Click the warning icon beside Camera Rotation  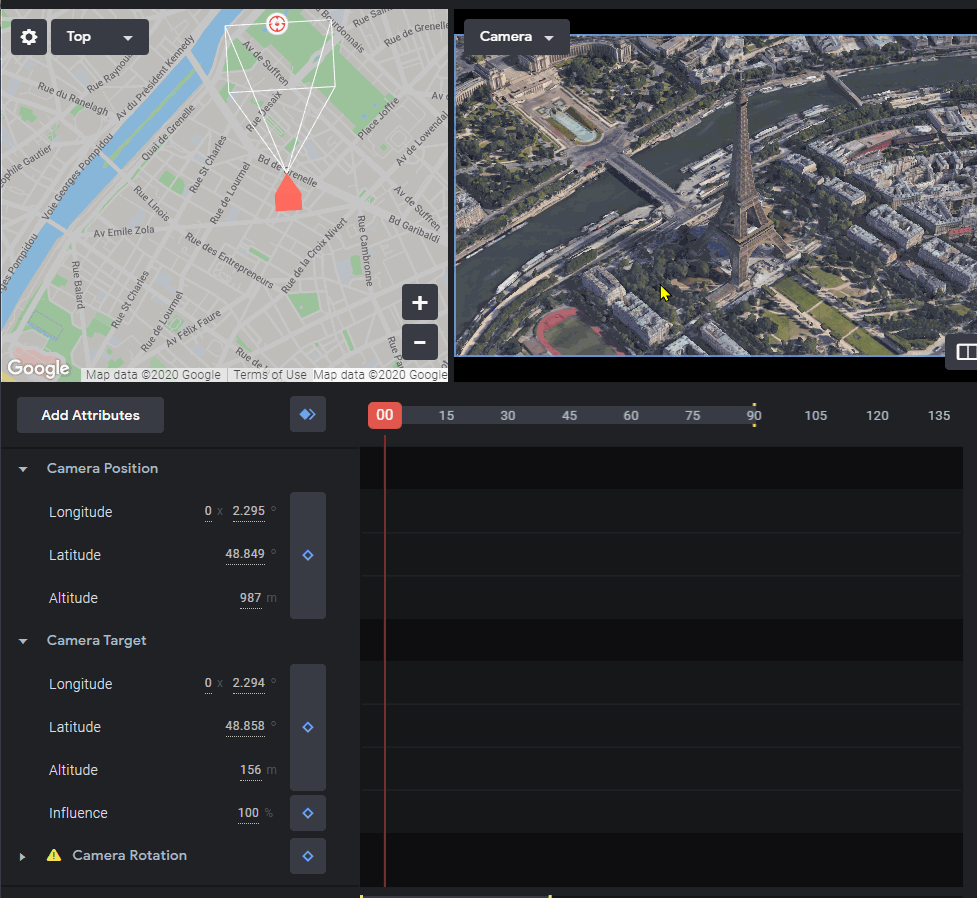point(54,855)
